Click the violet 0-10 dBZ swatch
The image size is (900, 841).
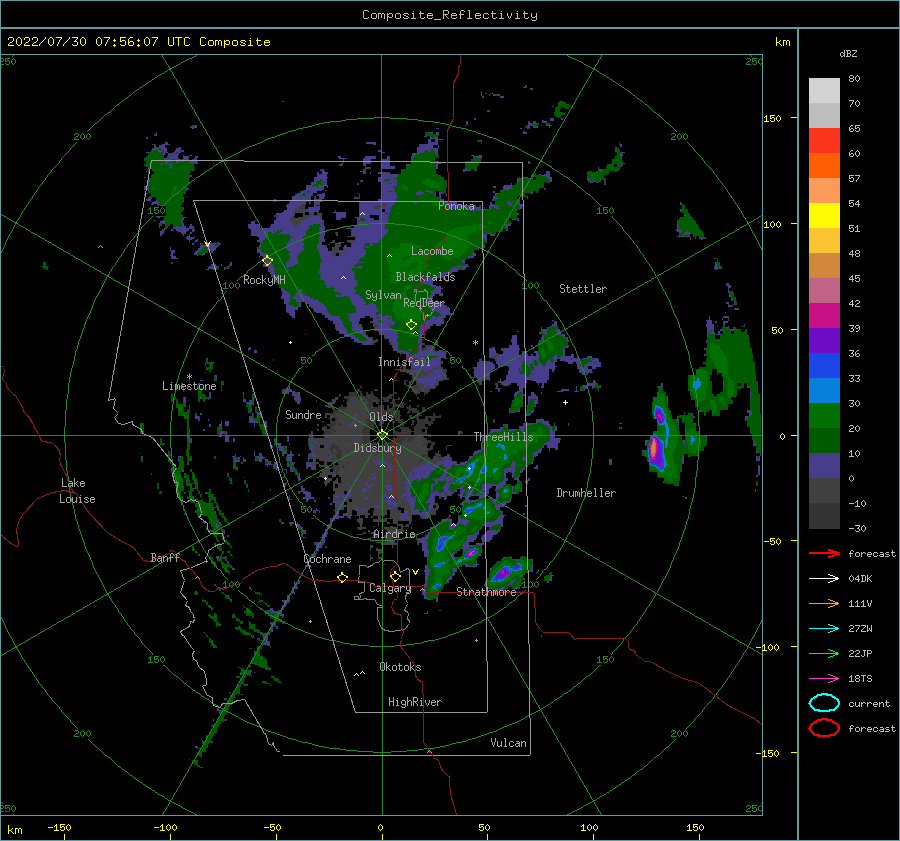pyautogui.click(x=824, y=465)
